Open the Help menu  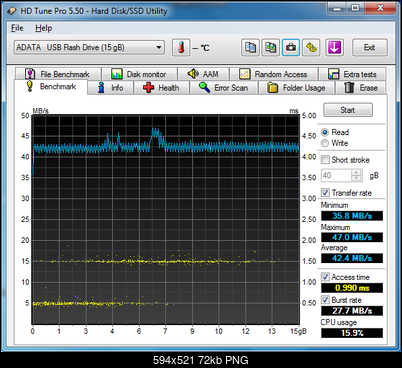44,28
